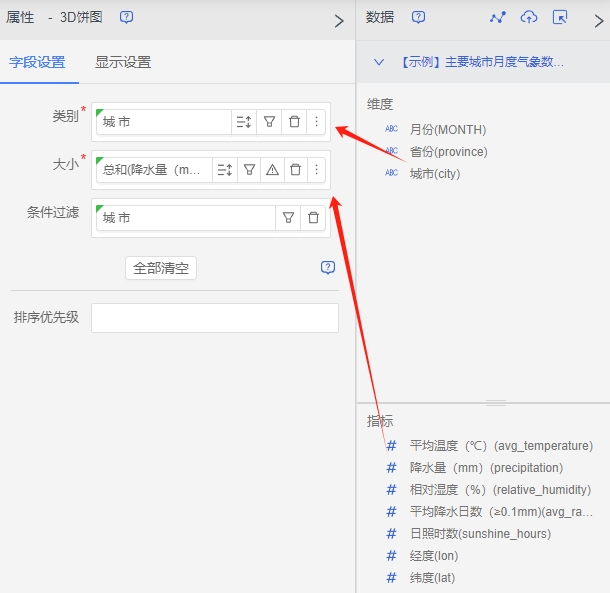Open the filter in the 条件过滤 row
This screenshot has width=610, height=593.
point(288,217)
